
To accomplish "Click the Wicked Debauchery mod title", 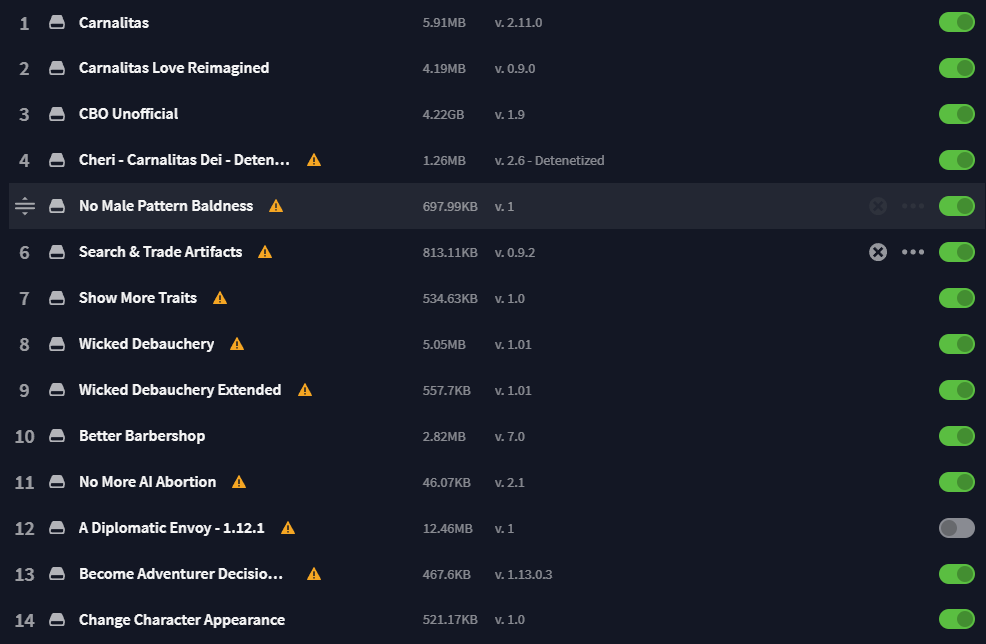I will coord(146,344).
